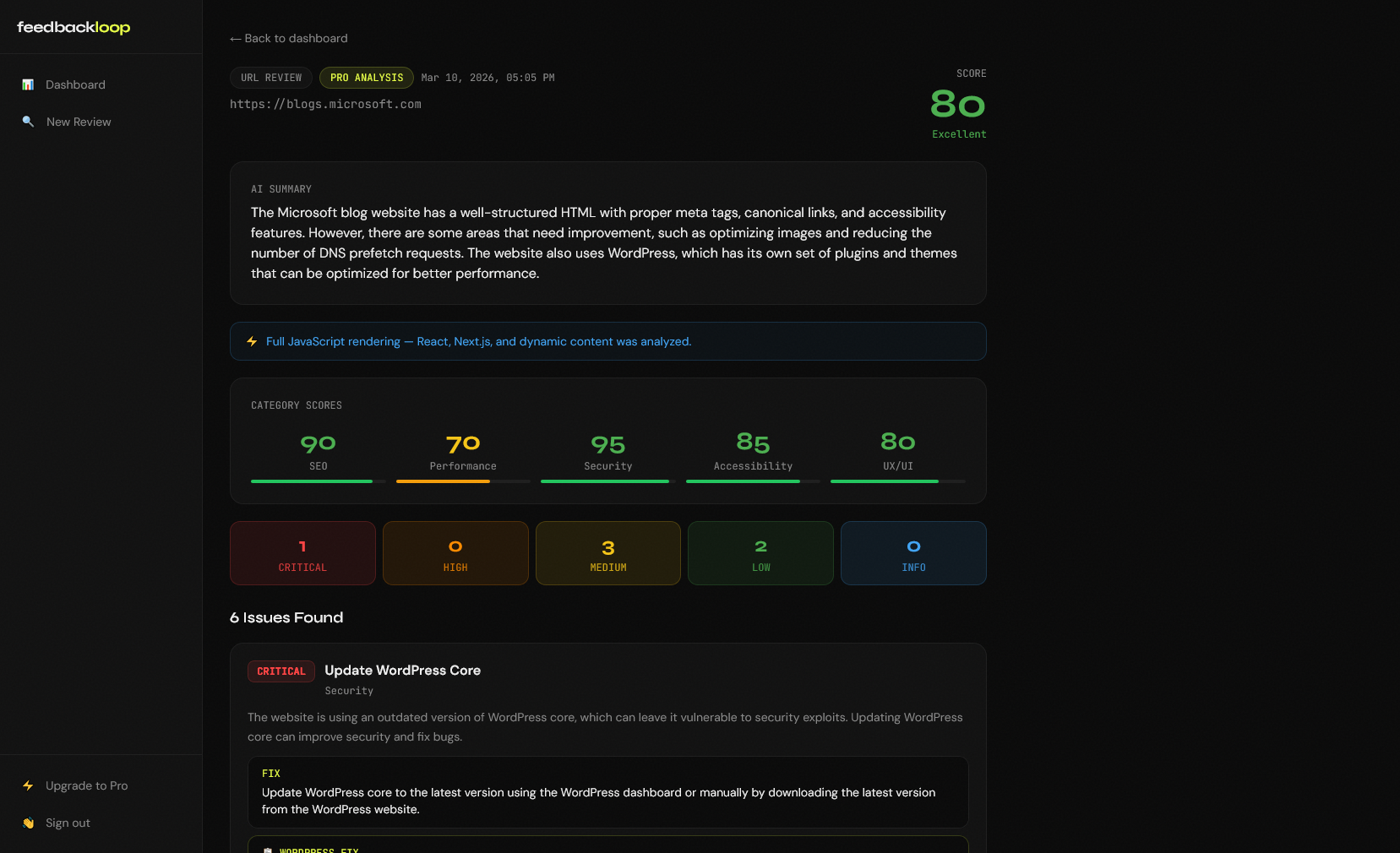Screen dimensions: 1400x853
Task: Click the FIX label in issue card
Action: point(271,774)
